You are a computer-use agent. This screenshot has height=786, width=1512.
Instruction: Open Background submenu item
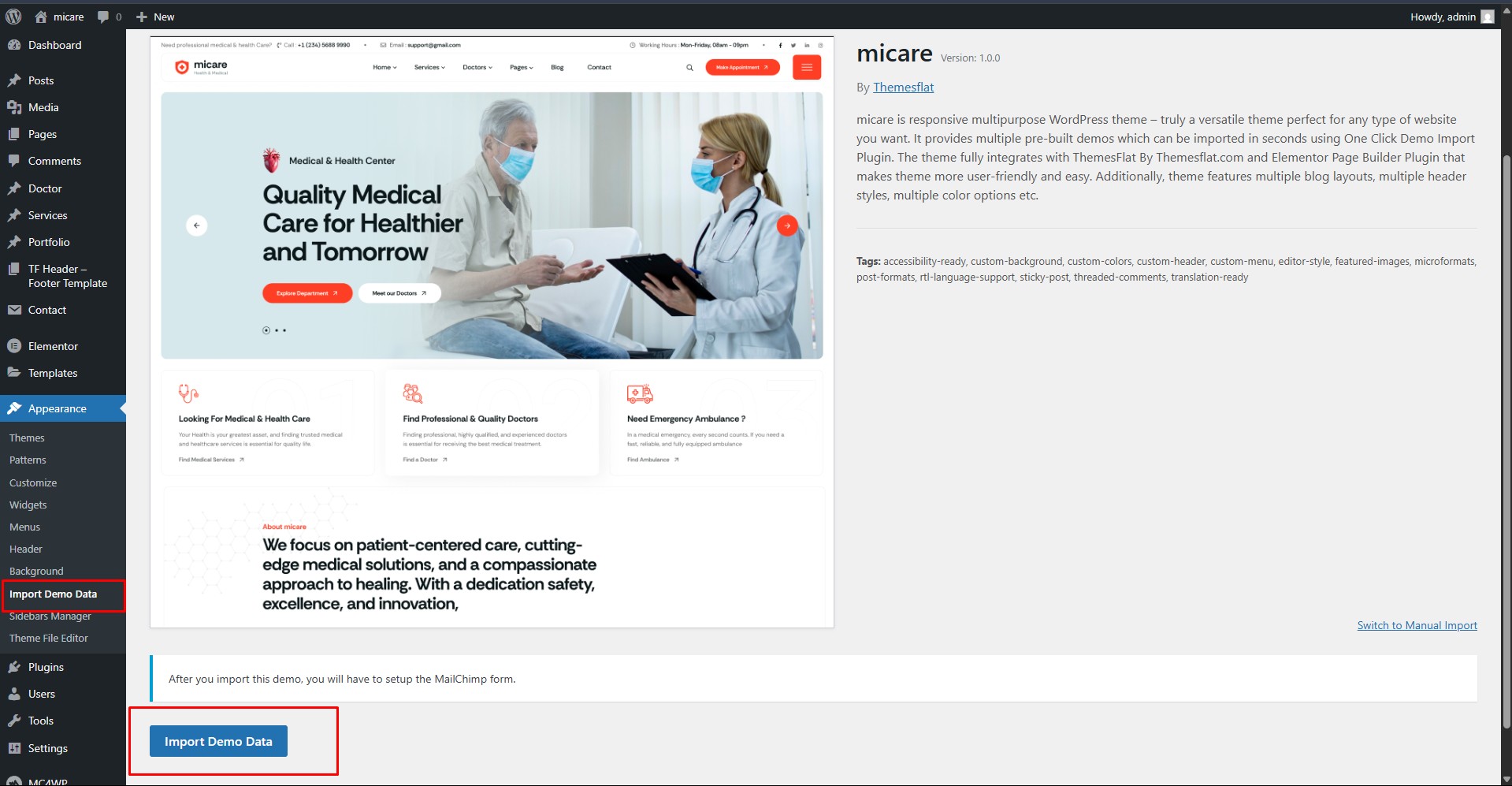click(x=36, y=571)
